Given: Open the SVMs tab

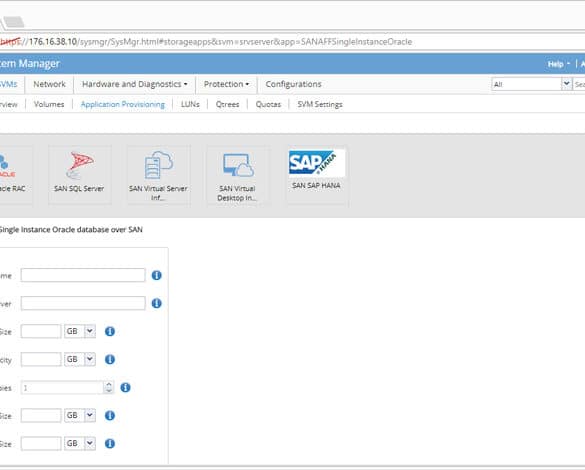Looking at the screenshot, I should (x=9, y=84).
